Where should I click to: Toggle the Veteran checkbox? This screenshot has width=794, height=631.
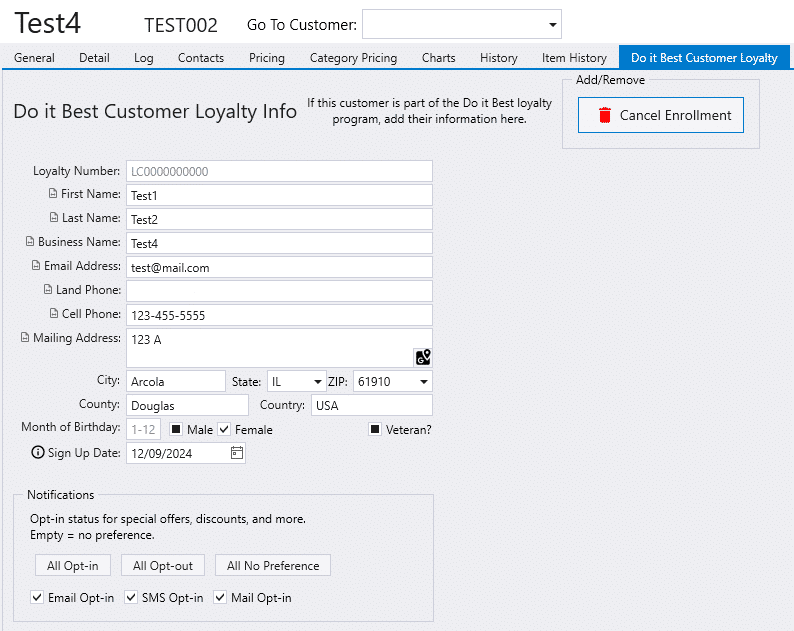[375, 429]
